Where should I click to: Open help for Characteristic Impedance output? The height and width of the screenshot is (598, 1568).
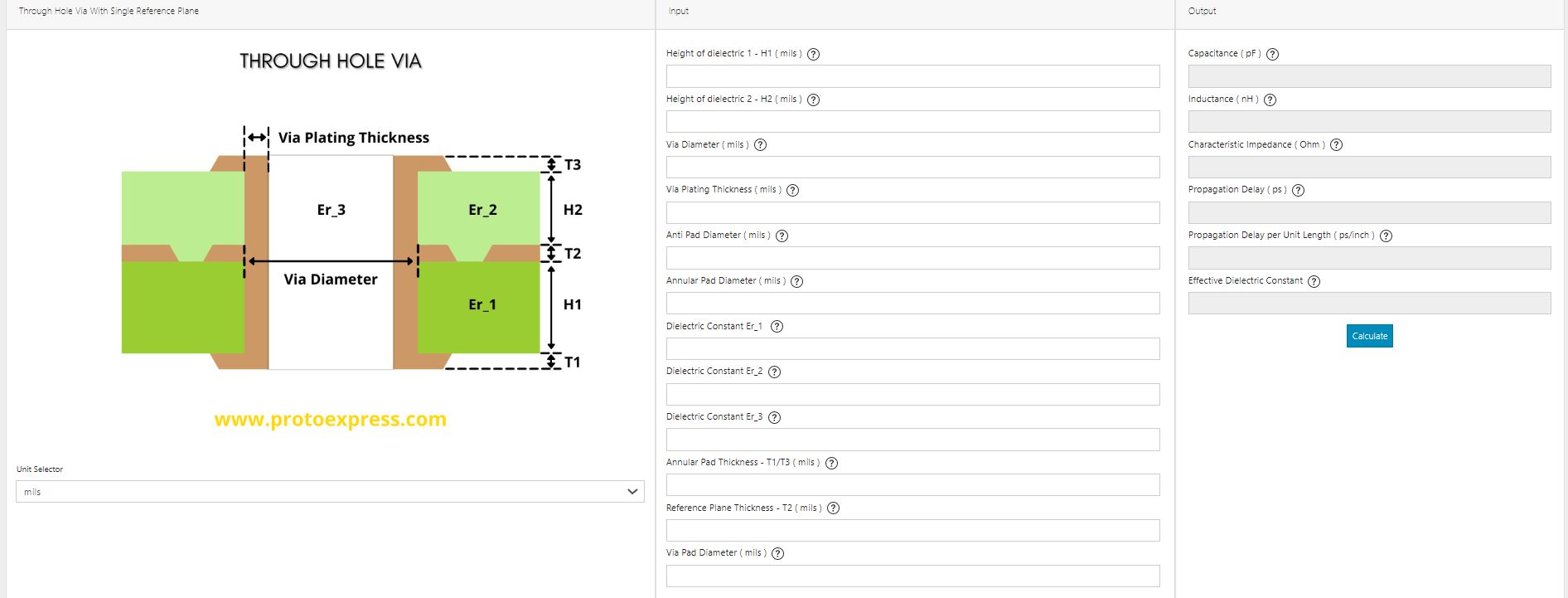click(x=1336, y=145)
